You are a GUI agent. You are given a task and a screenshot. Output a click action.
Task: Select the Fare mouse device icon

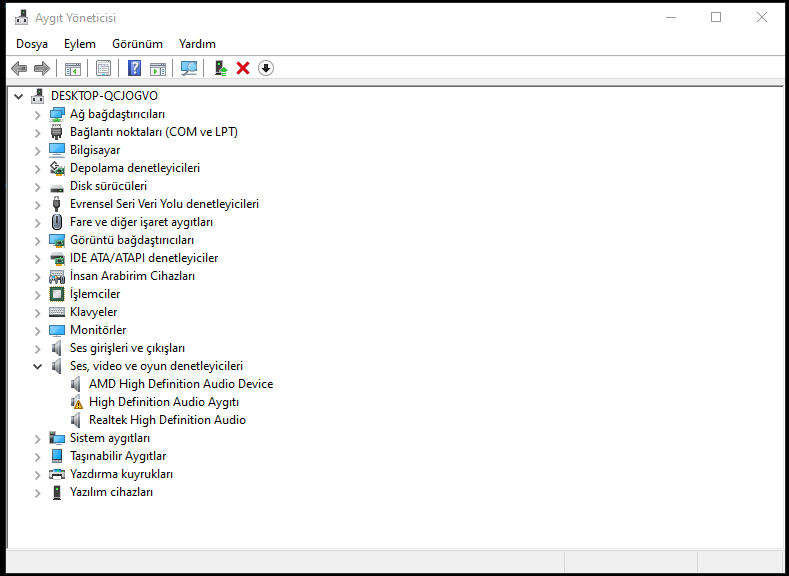[57, 222]
